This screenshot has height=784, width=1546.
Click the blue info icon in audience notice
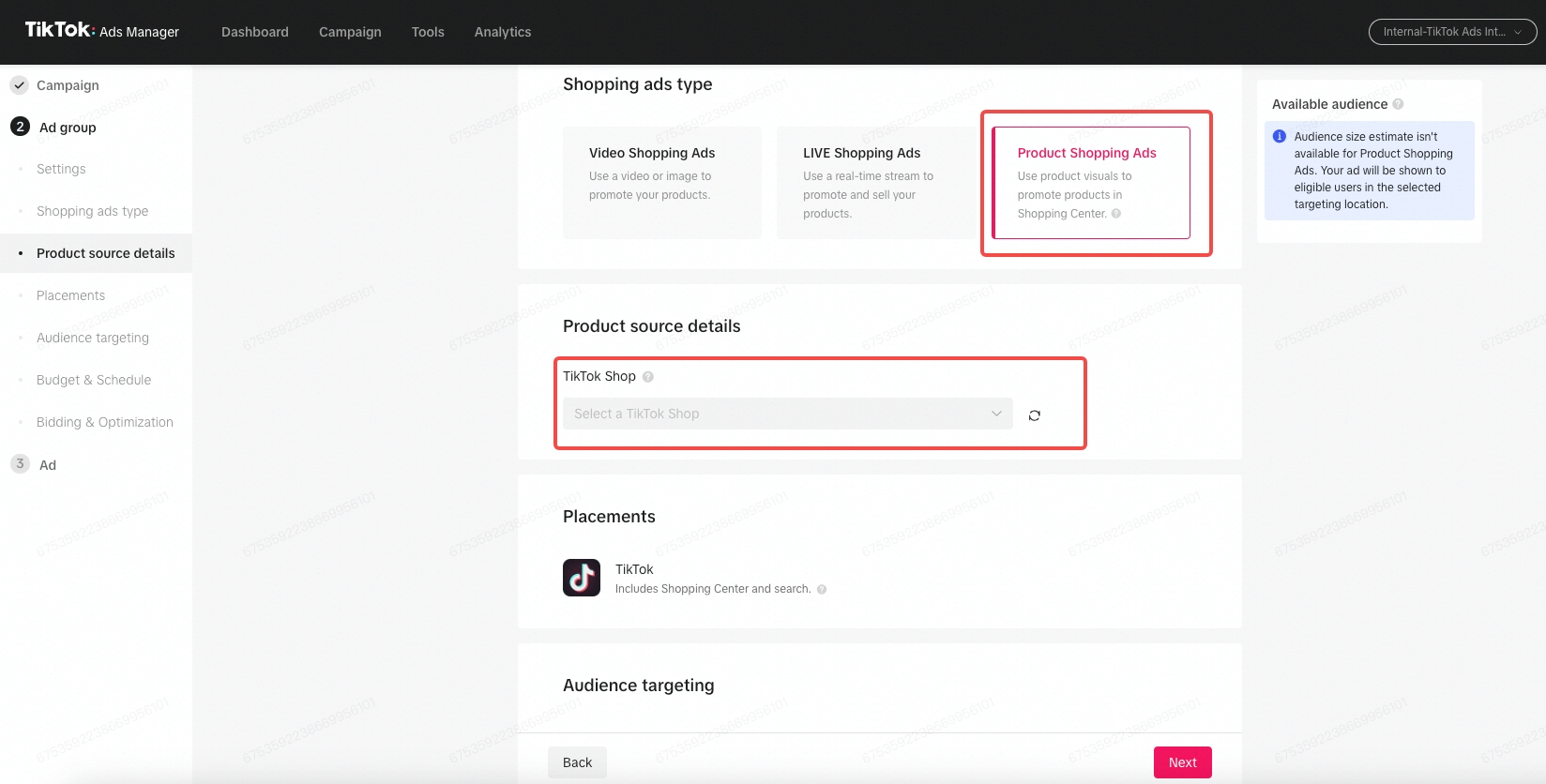tap(1280, 137)
